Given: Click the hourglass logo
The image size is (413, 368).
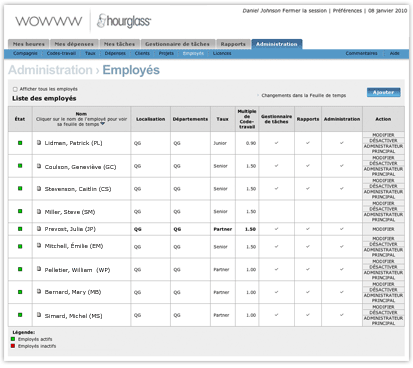Looking at the screenshot, I should tap(124, 21).
